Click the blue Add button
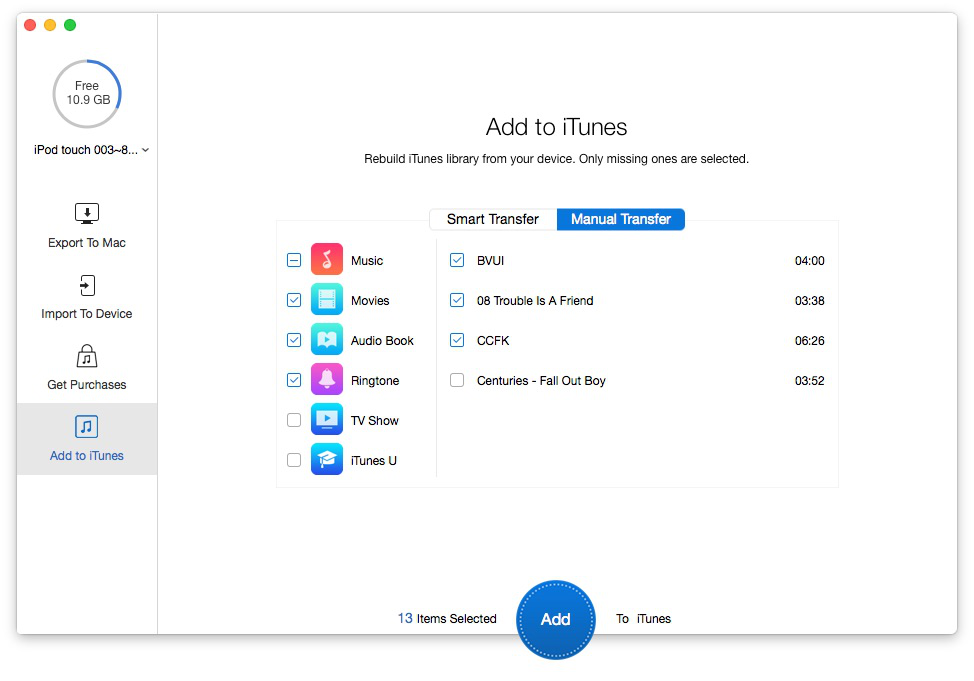Screen dimensions: 974x681 pos(555,619)
